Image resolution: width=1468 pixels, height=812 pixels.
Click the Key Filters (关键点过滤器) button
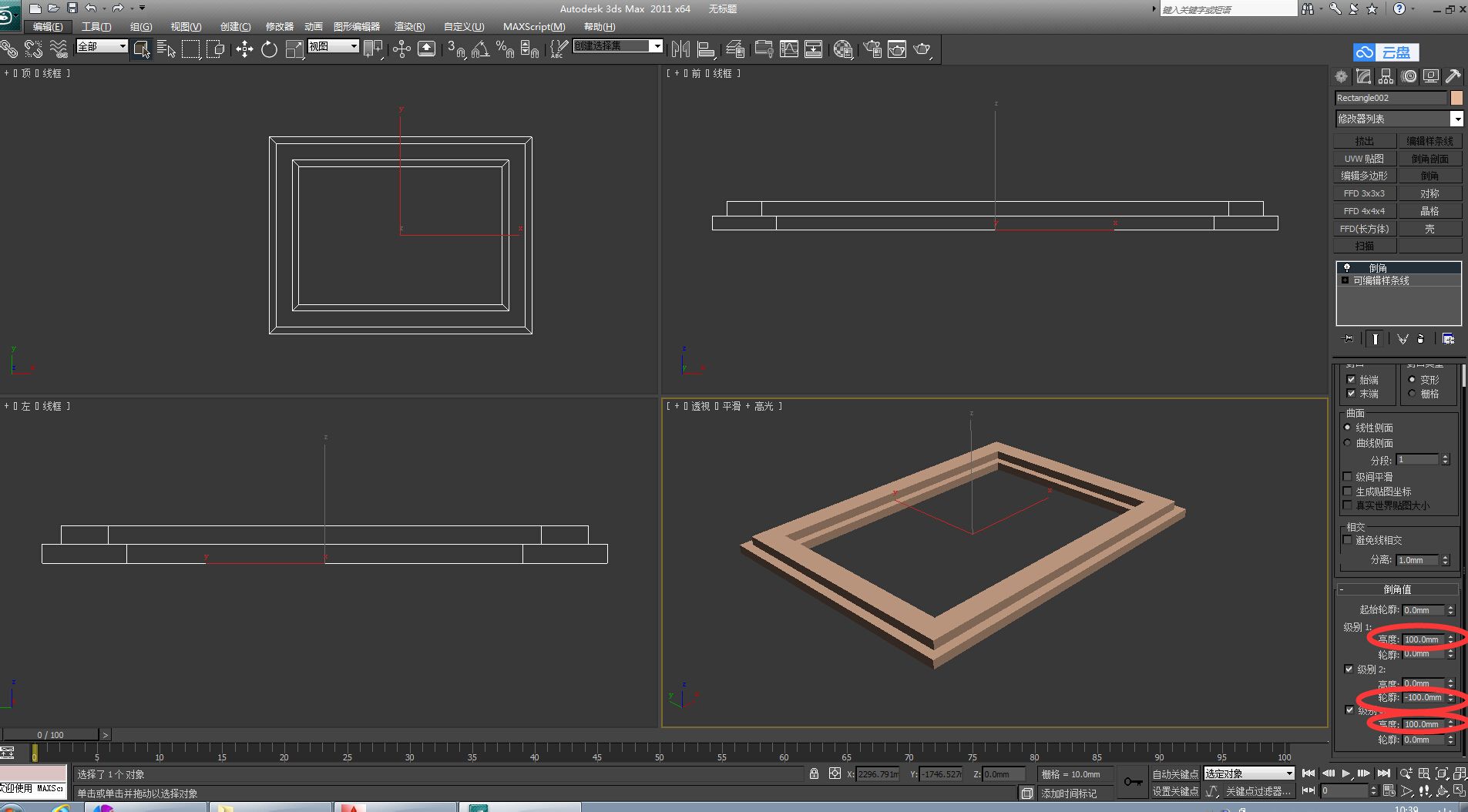[1258, 791]
